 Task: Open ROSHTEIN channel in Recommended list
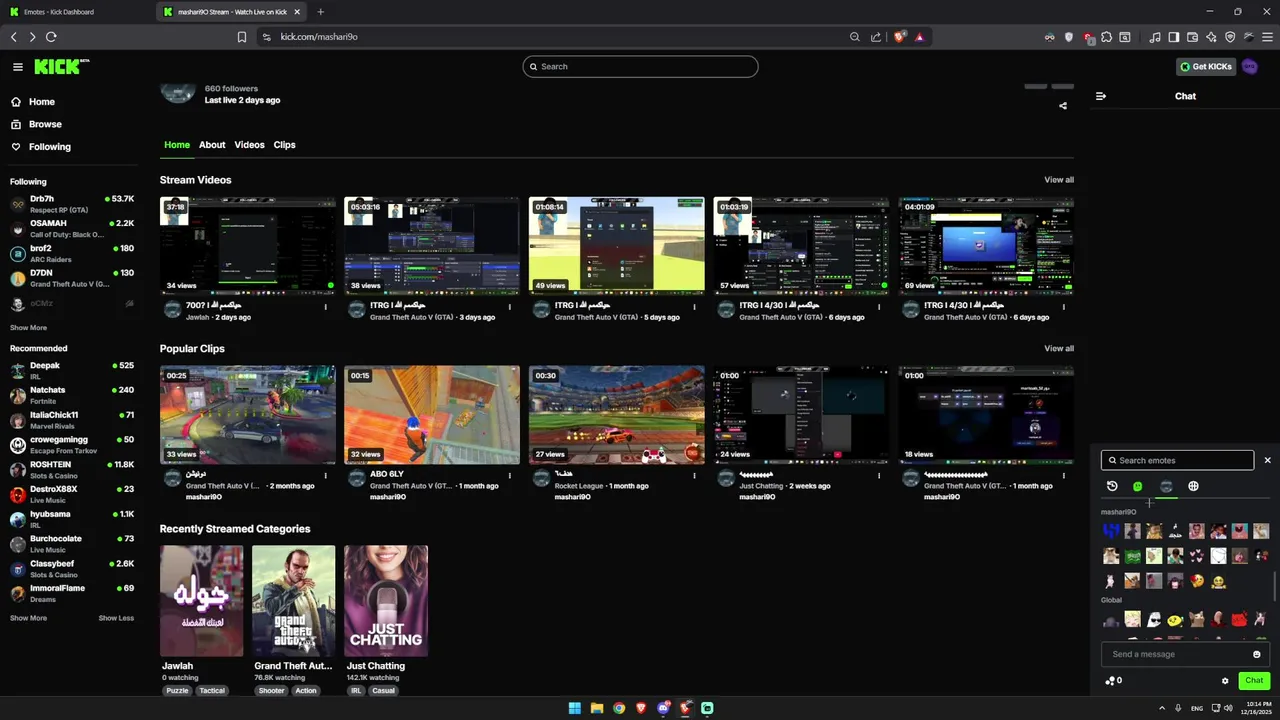pyautogui.click(x=72, y=469)
